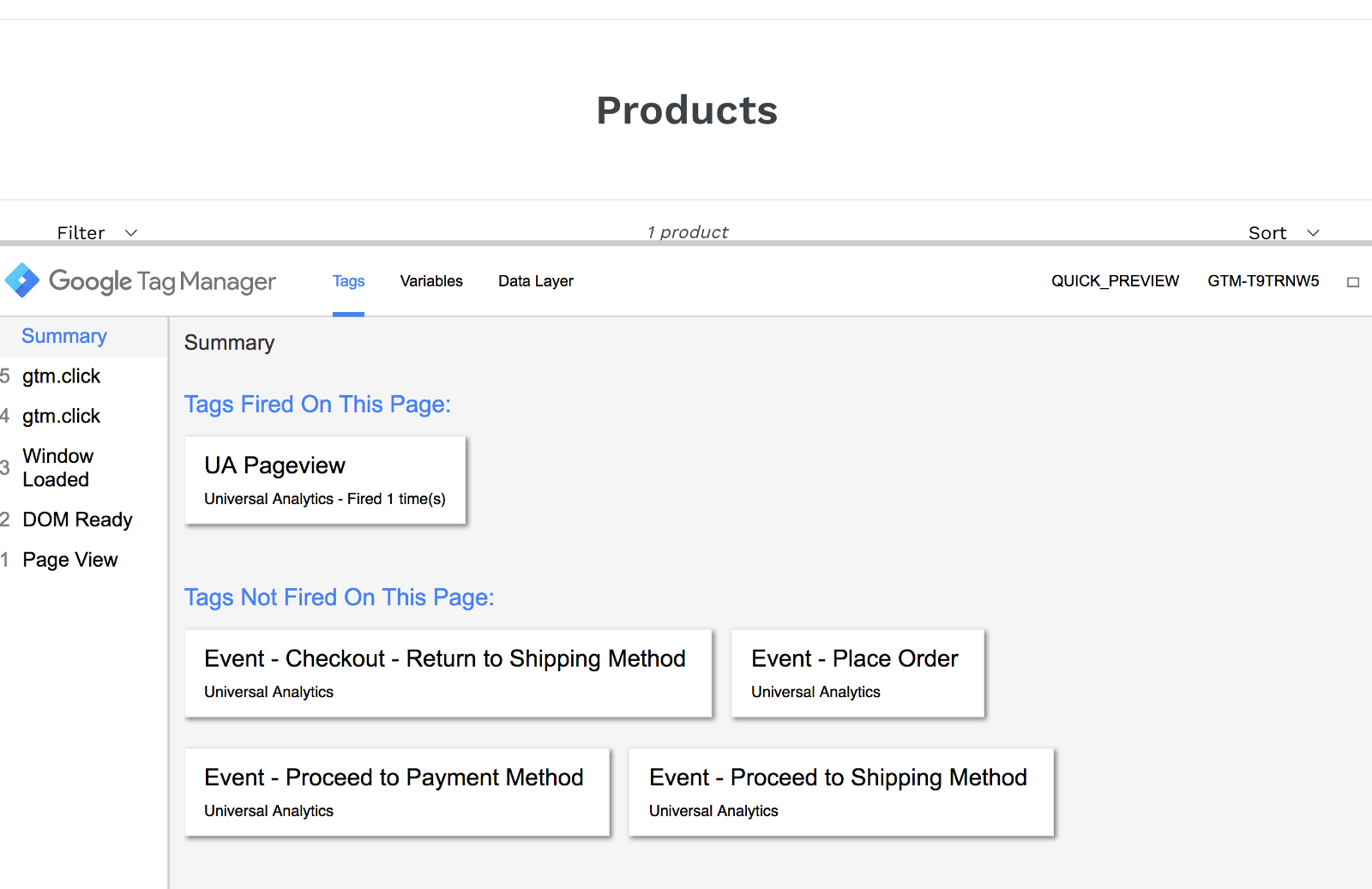This screenshot has height=889, width=1372.
Task: Open the UA Pageview tag card
Action: pos(325,480)
